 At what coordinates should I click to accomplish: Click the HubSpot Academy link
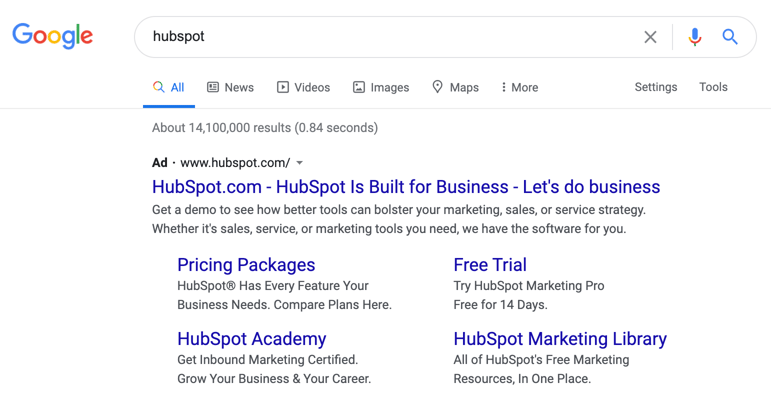[x=251, y=339]
